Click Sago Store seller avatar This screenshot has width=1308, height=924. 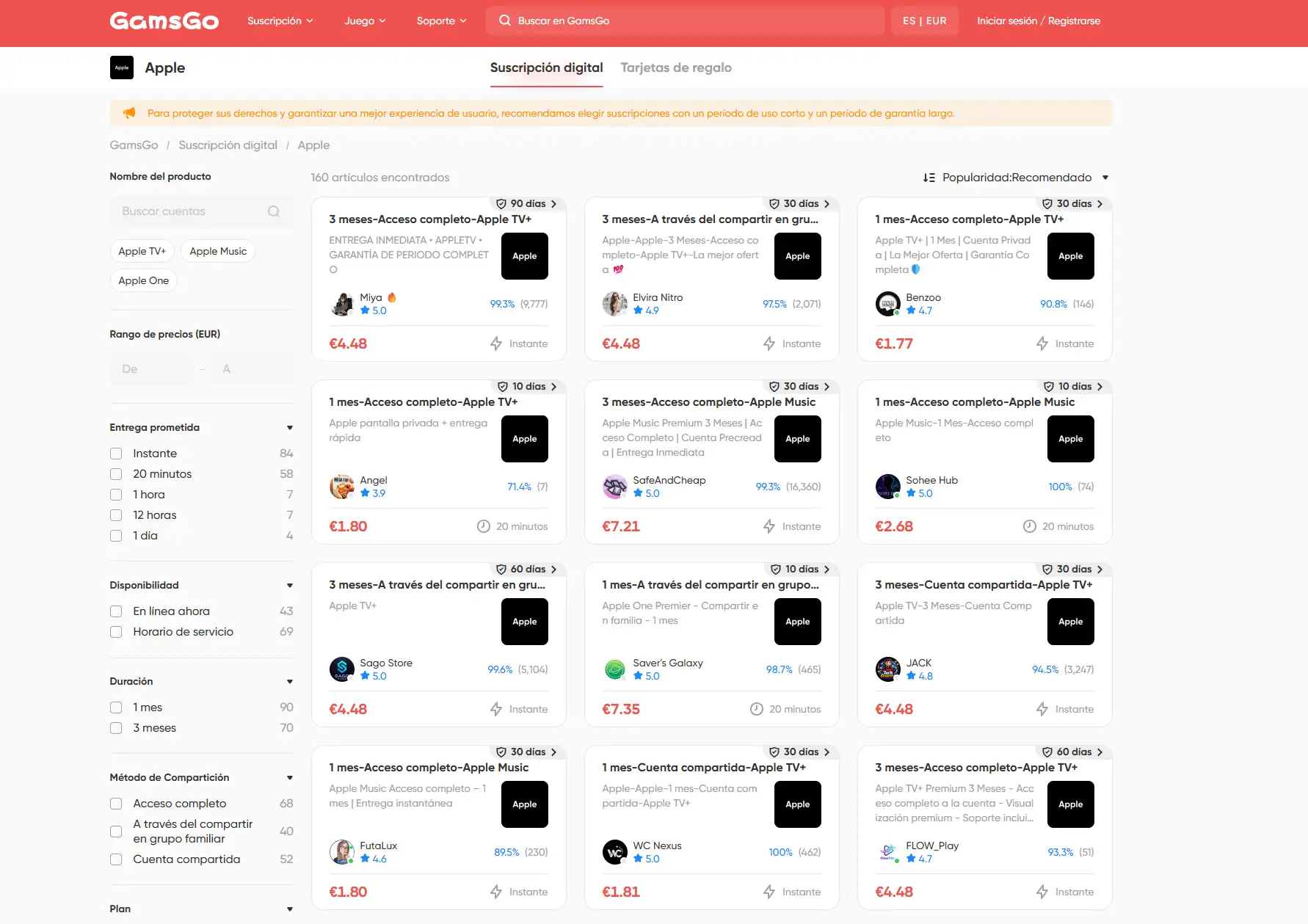342,669
